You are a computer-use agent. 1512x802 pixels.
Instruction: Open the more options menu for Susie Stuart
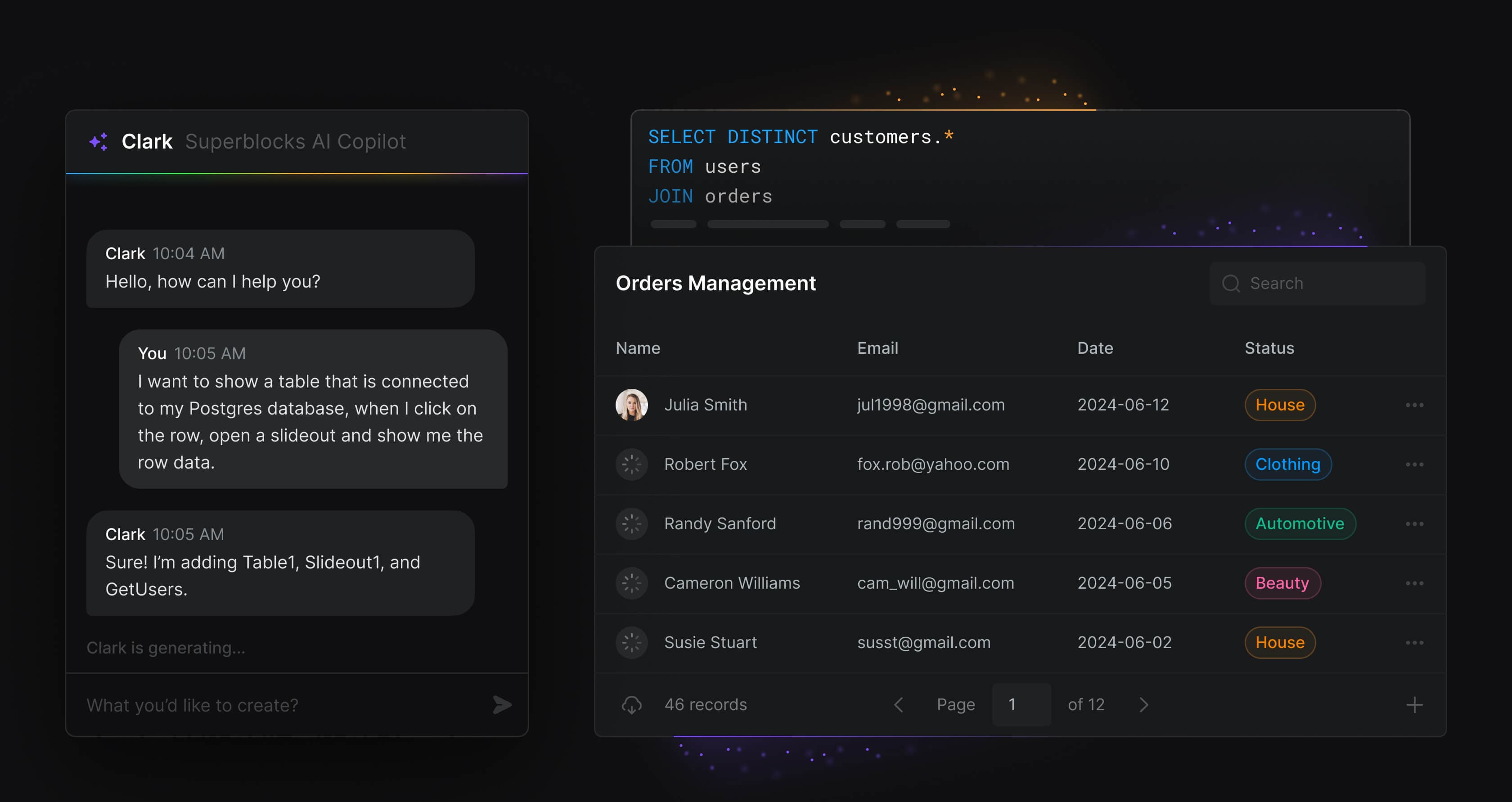(x=1414, y=643)
